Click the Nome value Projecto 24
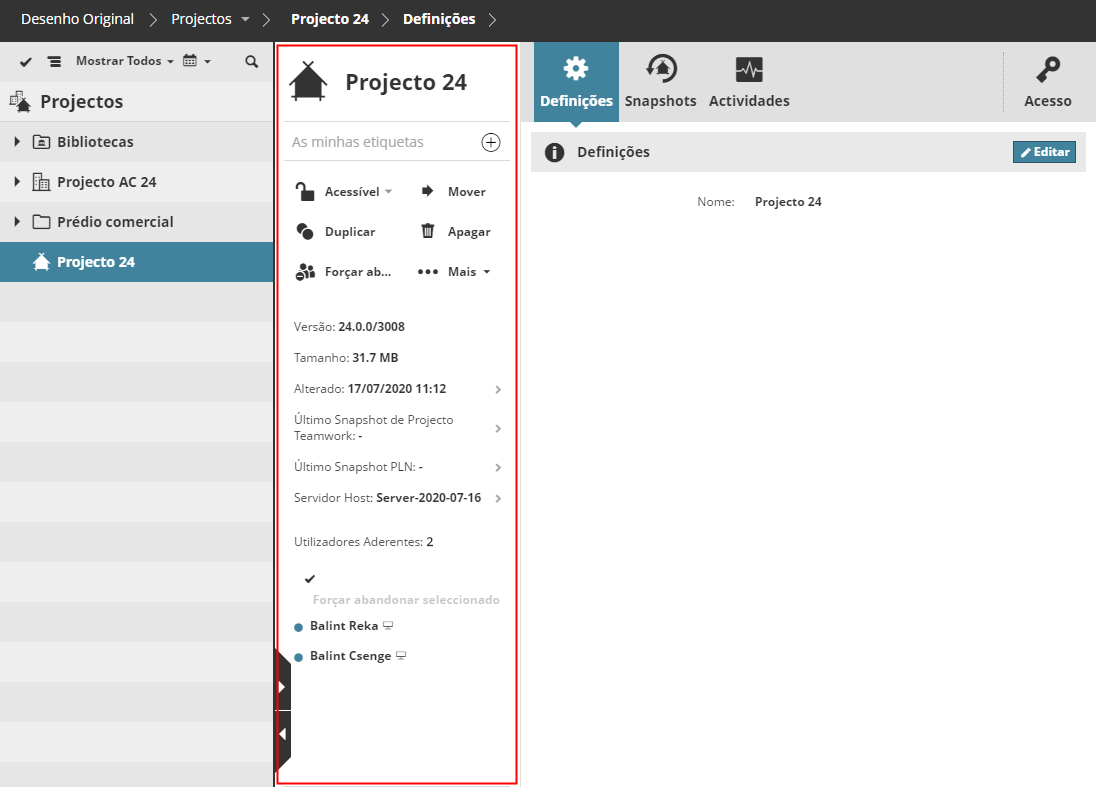The height and width of the screenshot is (787, 1096). [x=788, y=202]
